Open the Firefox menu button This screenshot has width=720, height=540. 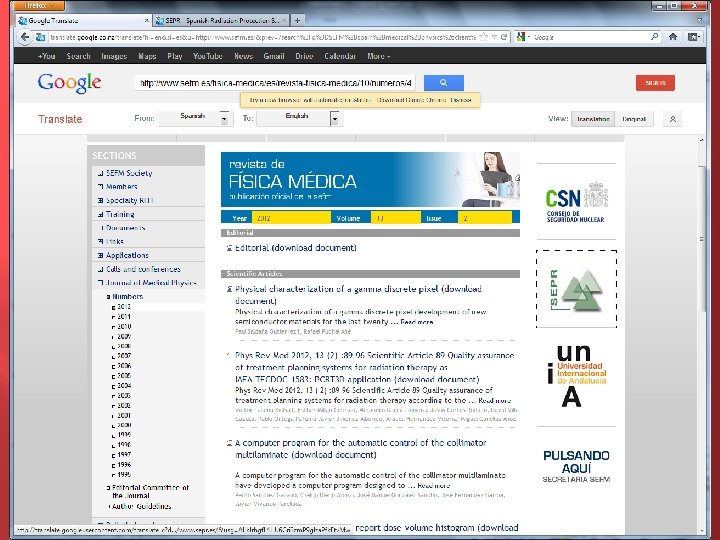click(38, 6)
